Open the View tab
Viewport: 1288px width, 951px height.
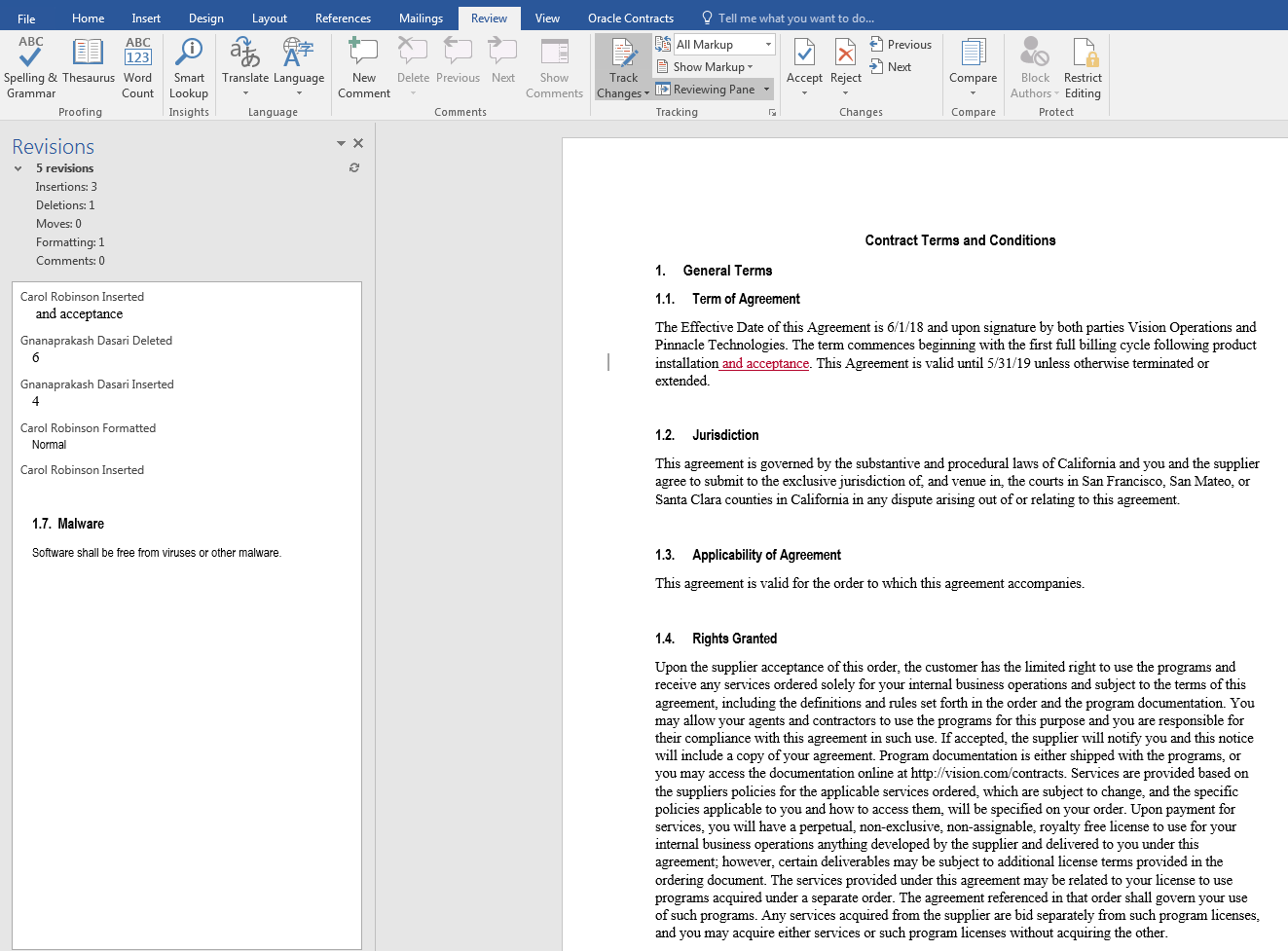547,18
